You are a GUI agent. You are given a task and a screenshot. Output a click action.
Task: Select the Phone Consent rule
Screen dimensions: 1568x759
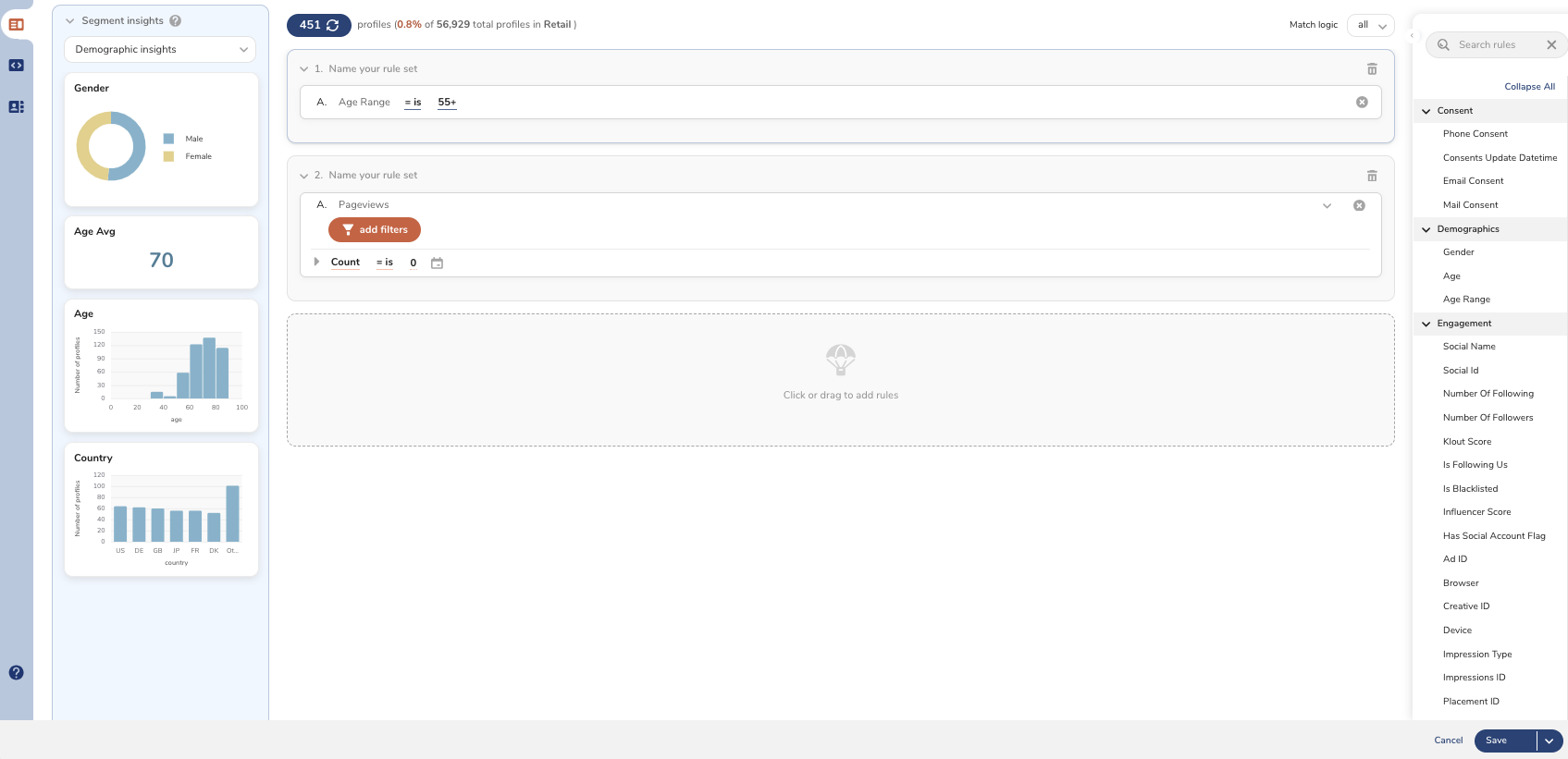click(x=1475, y=134)
